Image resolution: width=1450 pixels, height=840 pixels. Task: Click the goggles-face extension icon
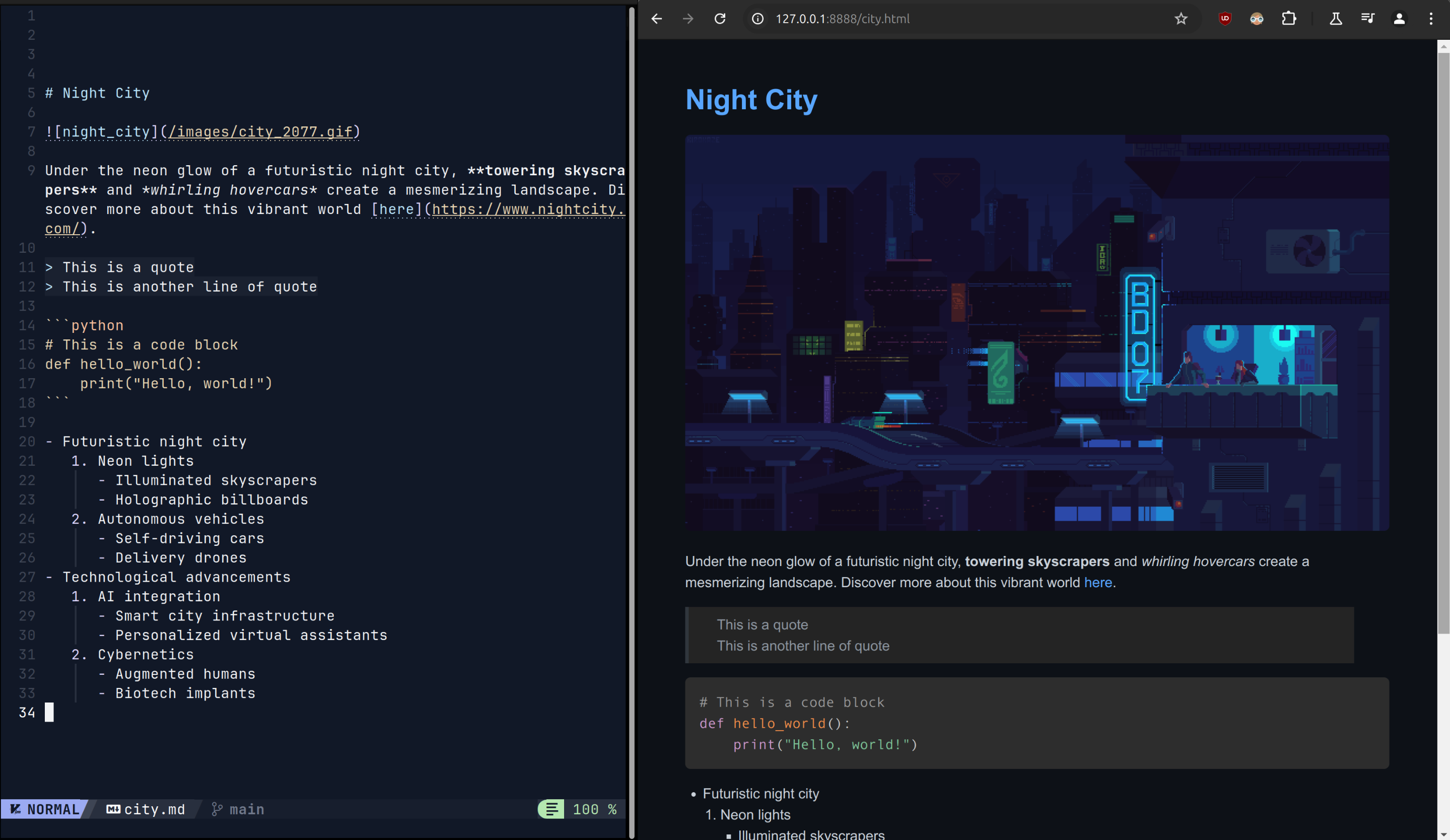1257,19
